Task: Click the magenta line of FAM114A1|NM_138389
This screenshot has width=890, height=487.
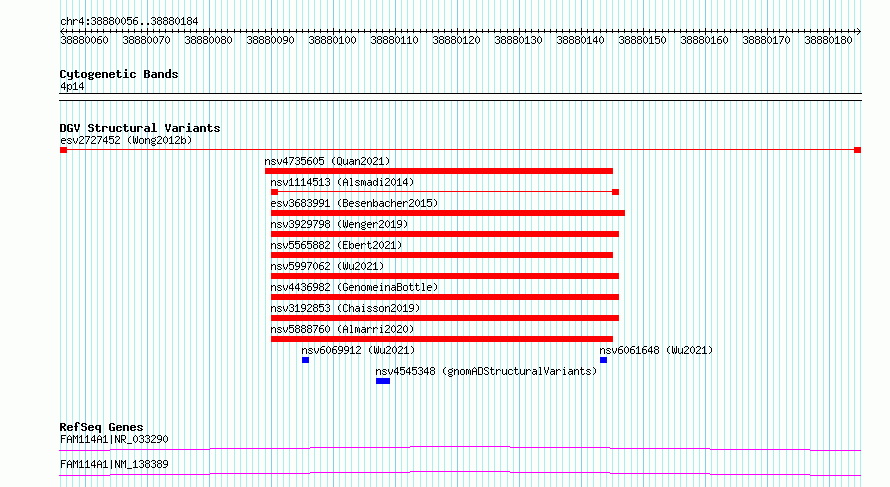Action: tap(460, 473)
